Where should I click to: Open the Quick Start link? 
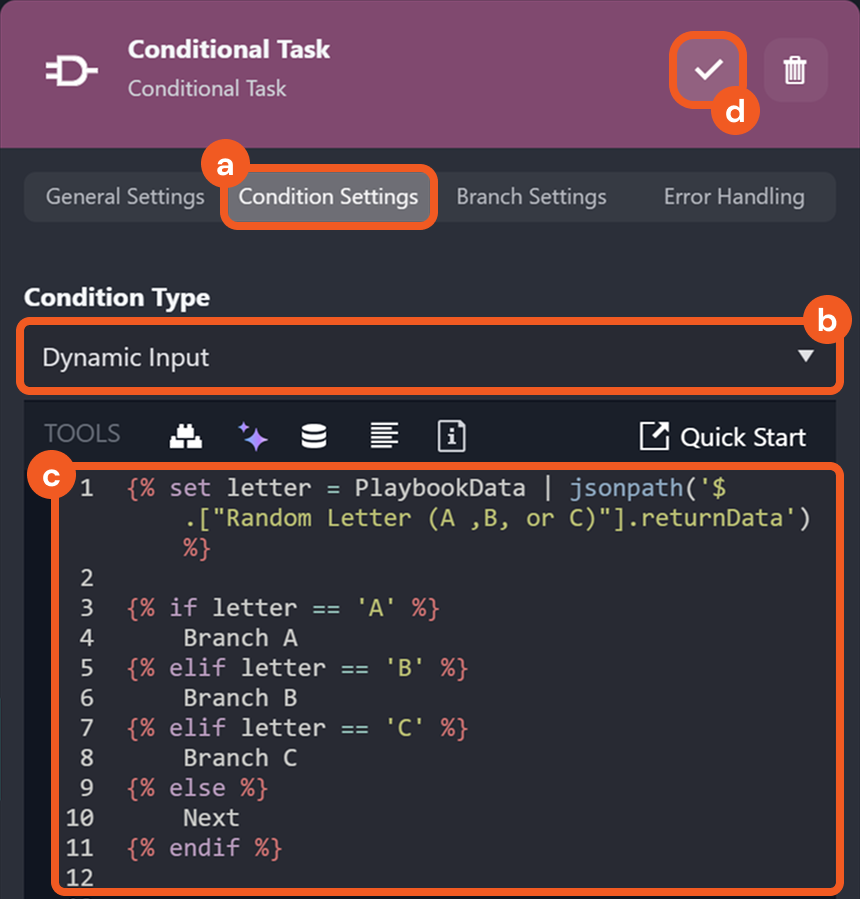coord(742,437)
